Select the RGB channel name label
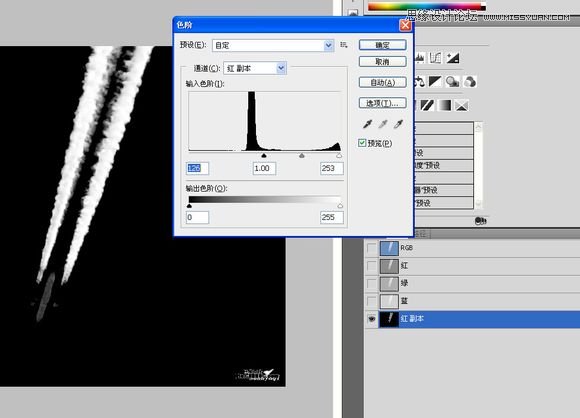The image size is (580, 418). 407,248
